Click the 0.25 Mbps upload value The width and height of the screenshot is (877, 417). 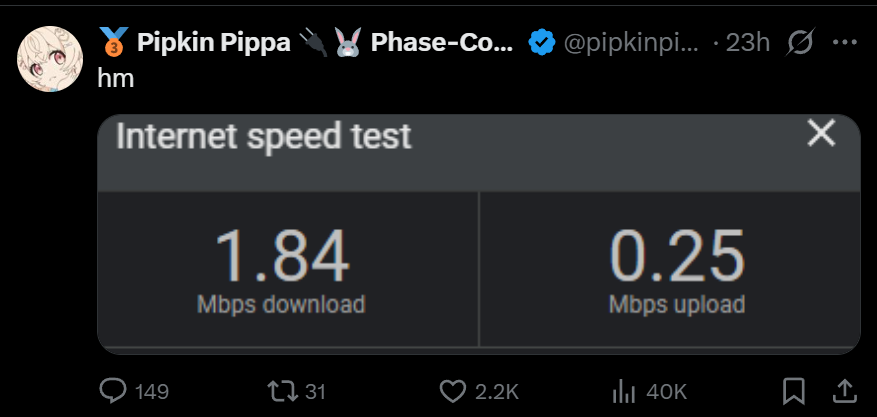coord(677,257)
